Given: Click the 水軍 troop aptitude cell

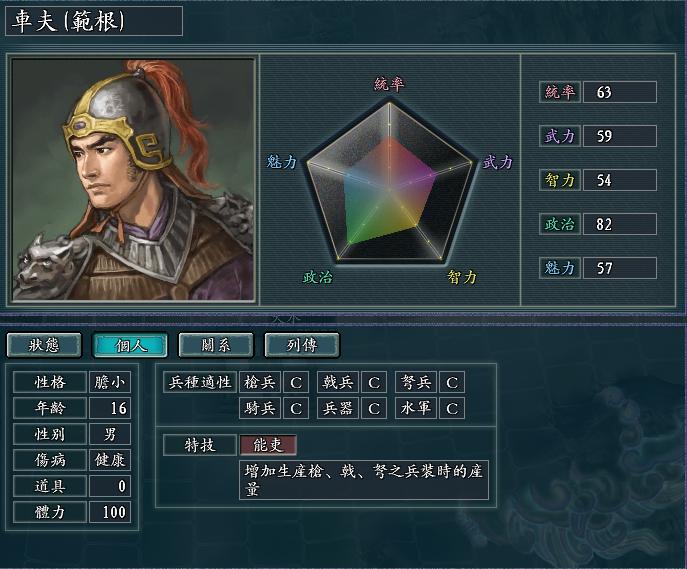Looking at the screenshot, I should click(415, 408).
